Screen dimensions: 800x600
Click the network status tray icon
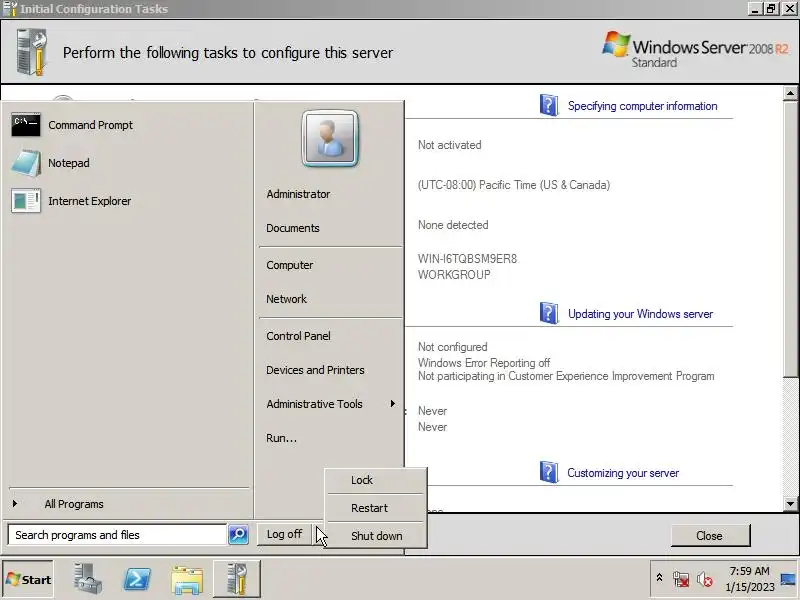(x=681, y=579)
